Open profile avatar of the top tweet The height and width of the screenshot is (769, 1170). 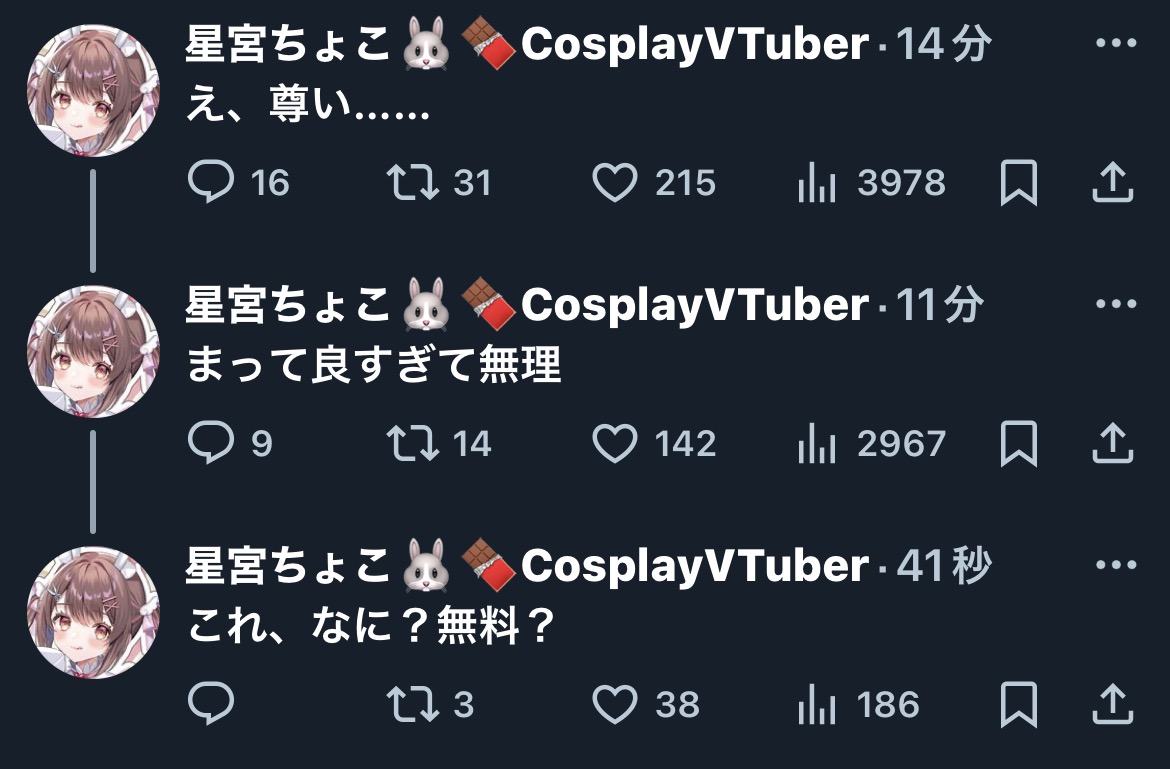point(93,90)
